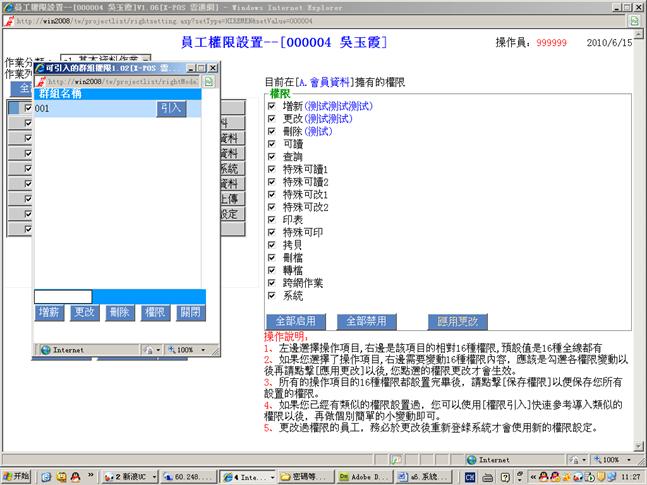Uncheck the 增新 permission checkbox

tap(272, 105)
